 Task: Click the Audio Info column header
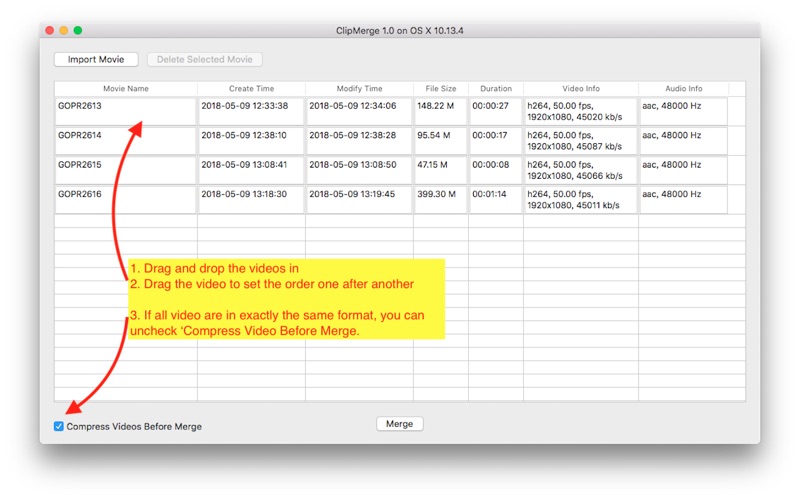pos(684,88)
